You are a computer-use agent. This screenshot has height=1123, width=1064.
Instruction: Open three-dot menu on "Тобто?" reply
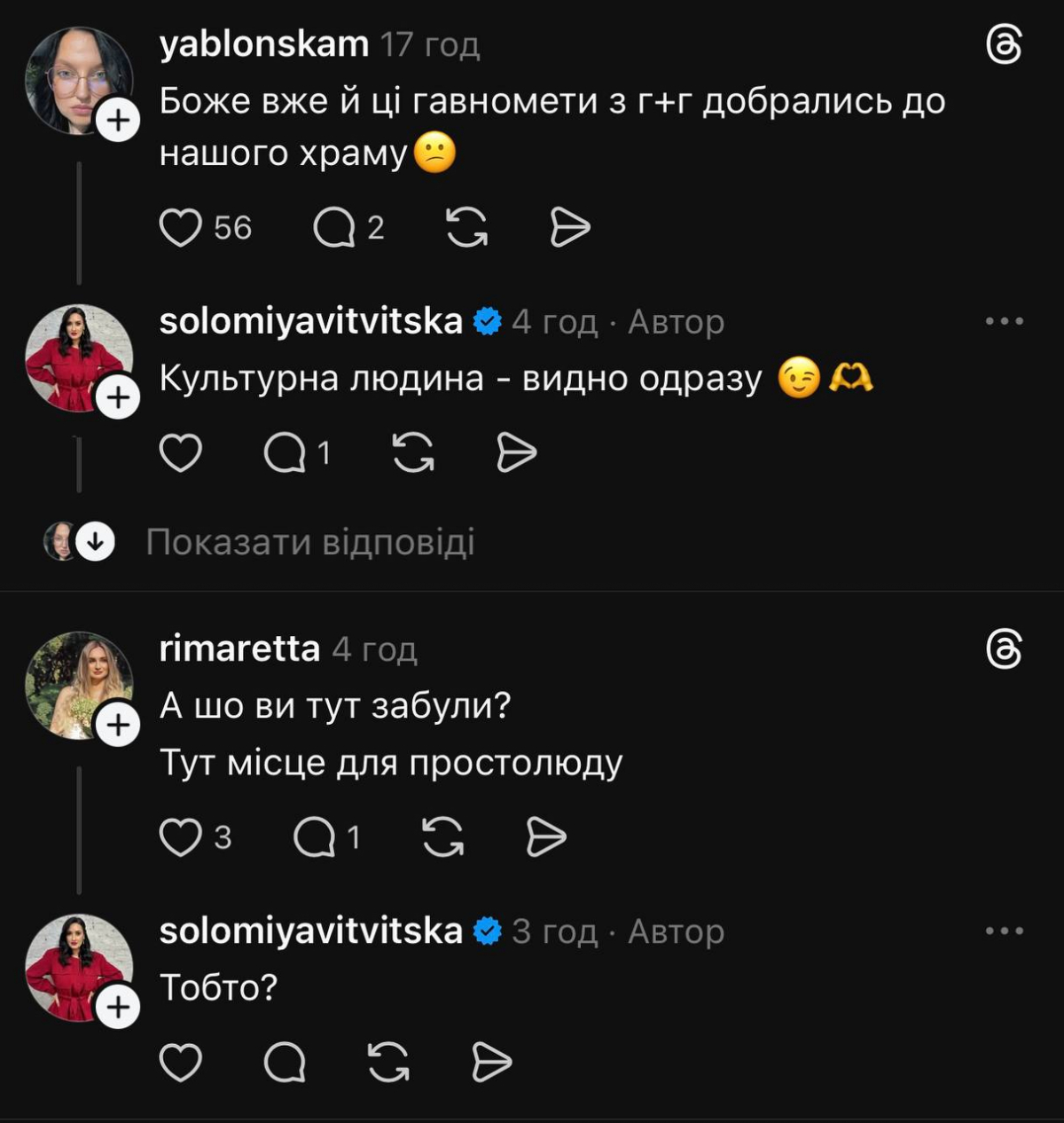[x=1005, y=931]
